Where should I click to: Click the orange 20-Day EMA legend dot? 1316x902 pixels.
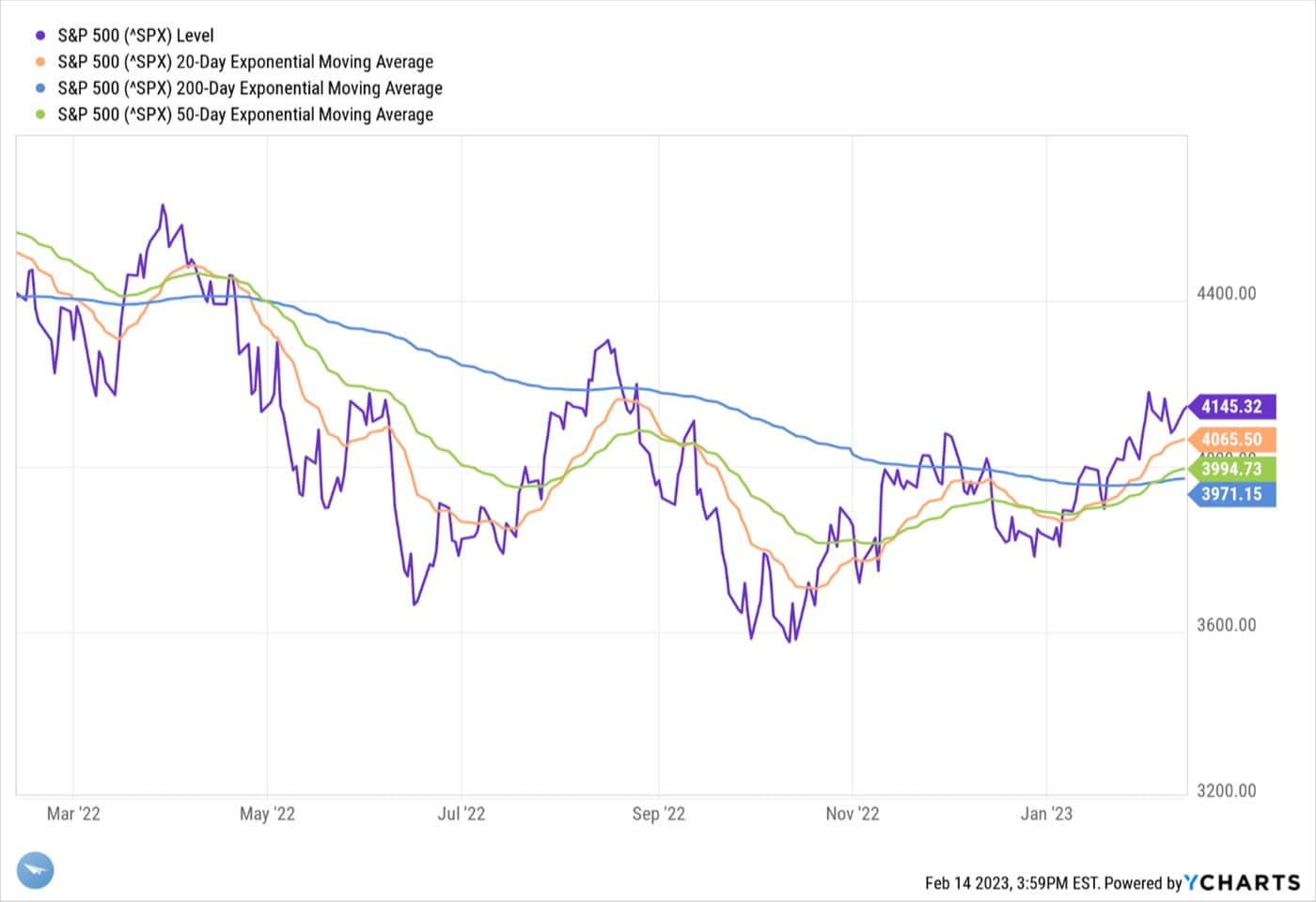[40, 62]
